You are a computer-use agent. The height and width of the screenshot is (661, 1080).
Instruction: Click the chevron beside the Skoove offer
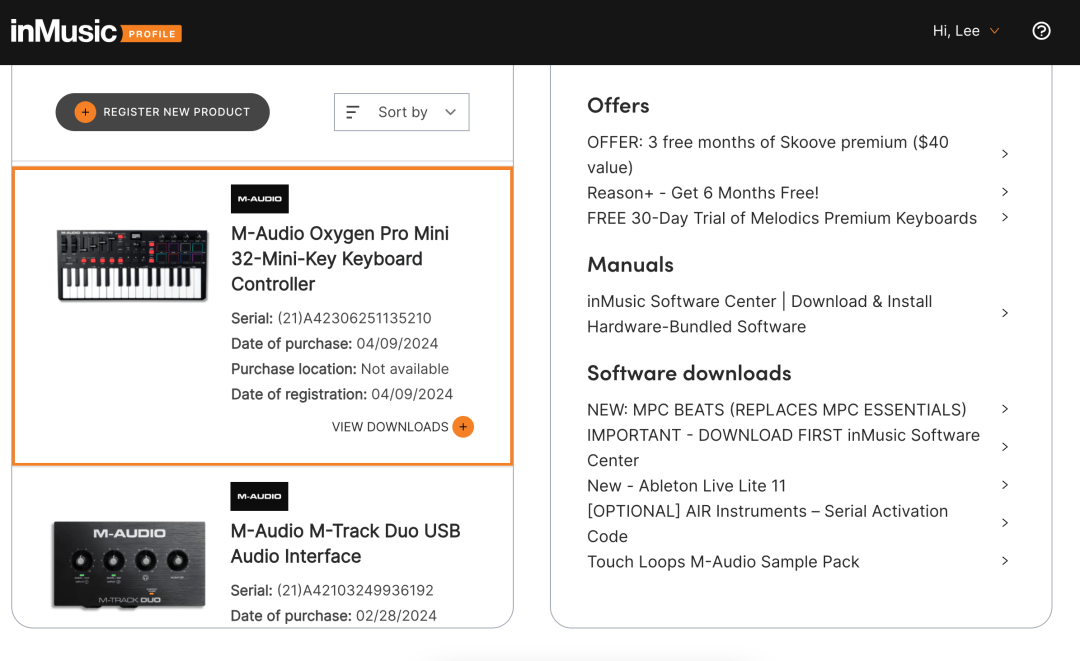pyautogui.click(x=1005, y=154)
